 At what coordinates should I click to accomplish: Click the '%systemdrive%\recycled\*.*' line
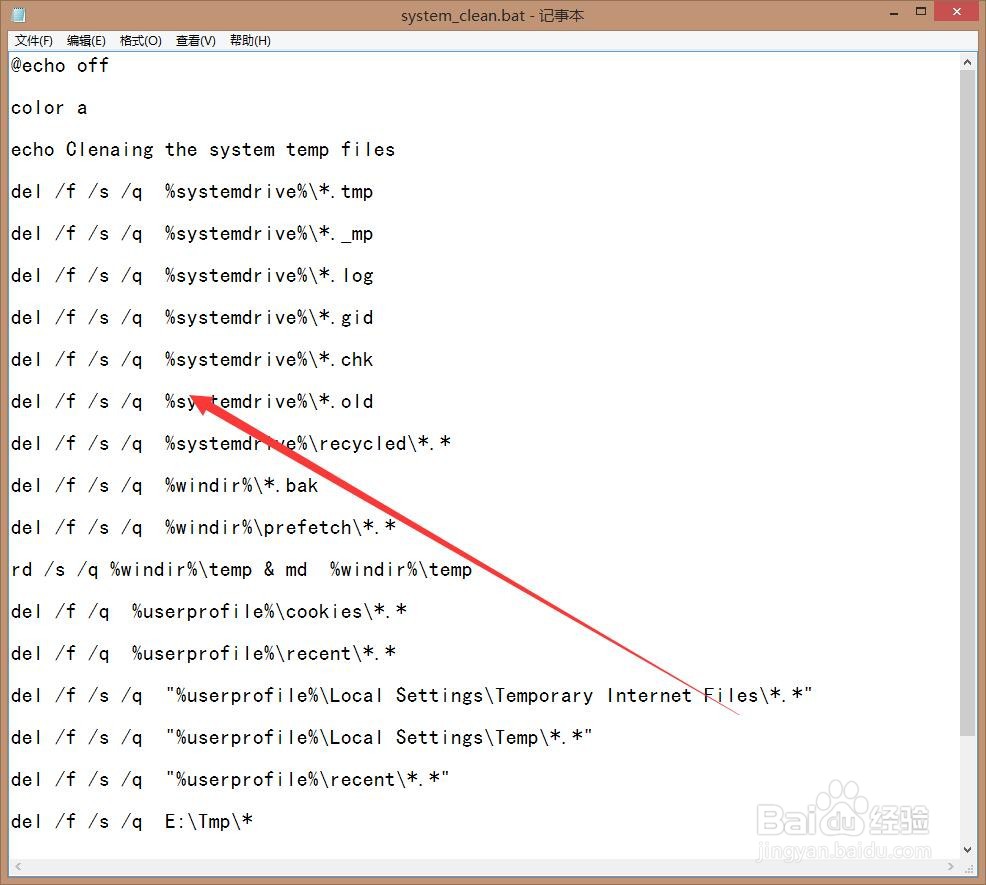click(x=231, y=444)
